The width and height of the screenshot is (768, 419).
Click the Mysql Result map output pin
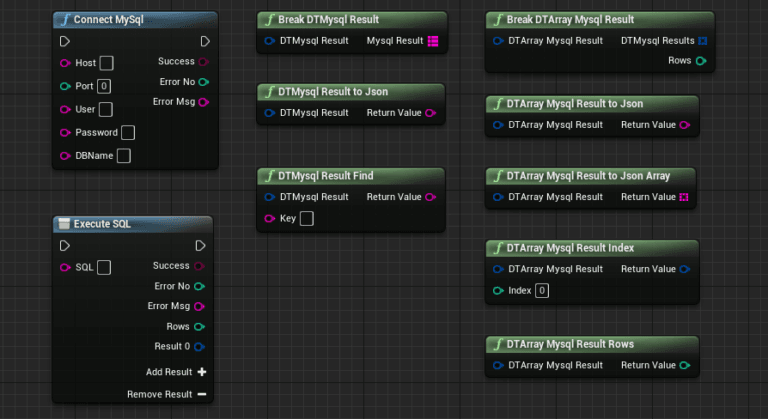tap(433, 41)
